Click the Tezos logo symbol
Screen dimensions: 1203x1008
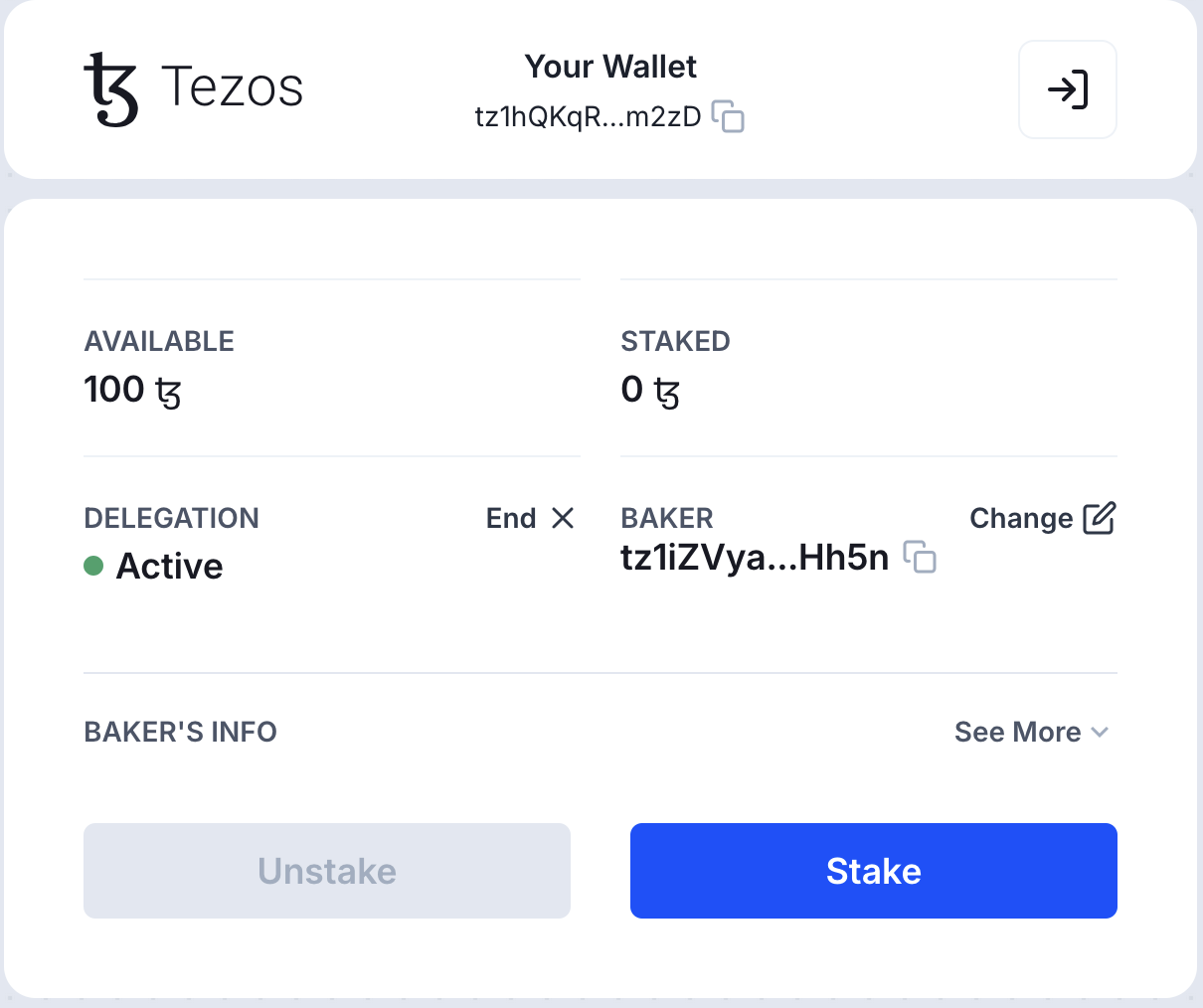(111, 89)
